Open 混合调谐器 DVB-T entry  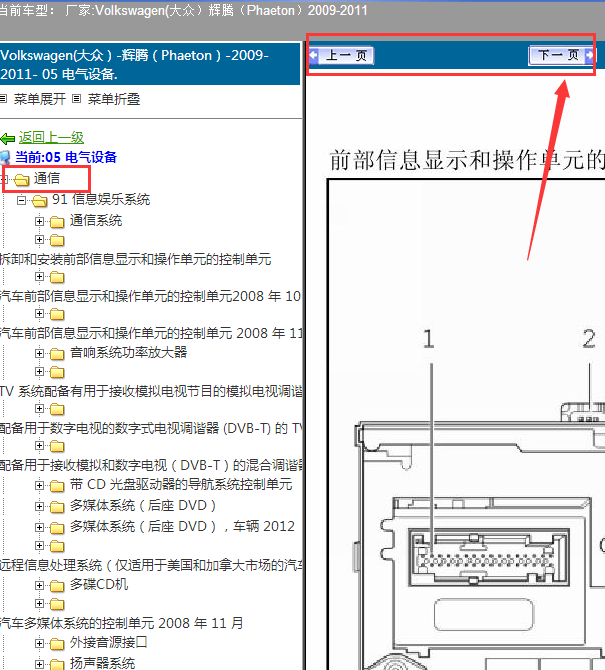click(151, 465)
